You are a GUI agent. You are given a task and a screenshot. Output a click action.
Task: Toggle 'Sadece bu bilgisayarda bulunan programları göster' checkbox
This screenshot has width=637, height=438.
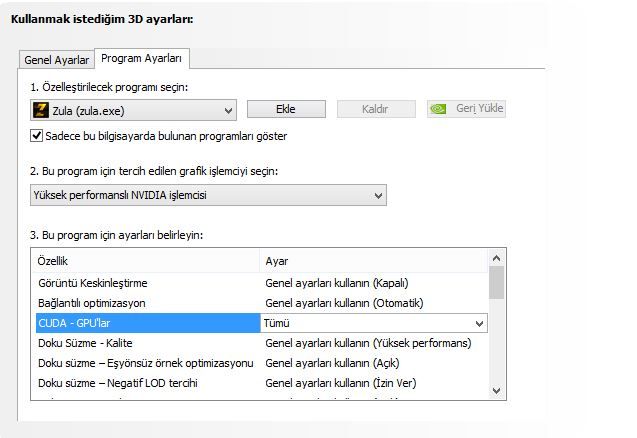point(37,135)
